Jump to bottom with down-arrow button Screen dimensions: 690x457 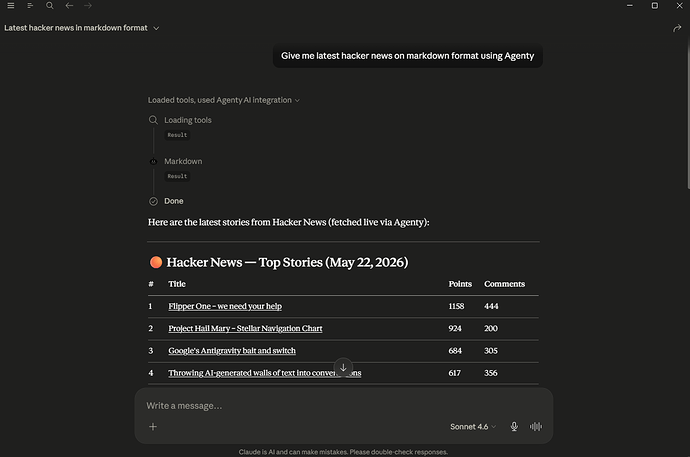point(343,367)
